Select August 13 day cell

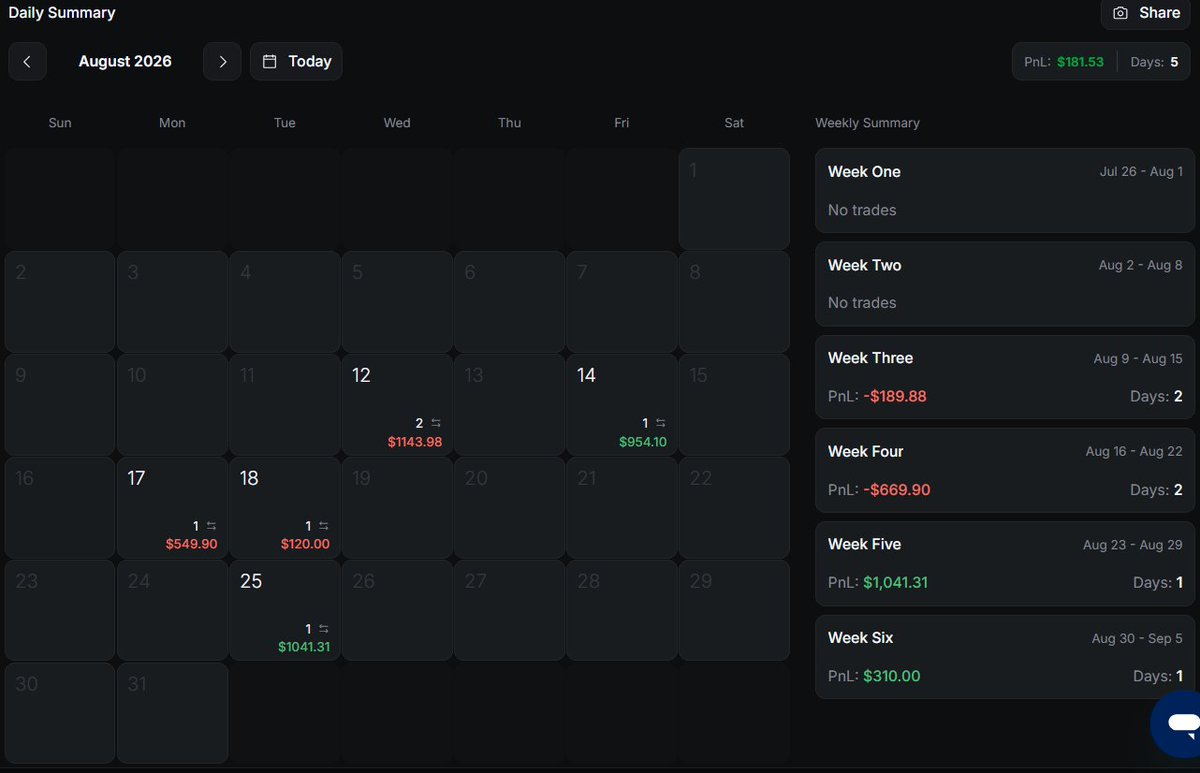click(x=509, y=405)
